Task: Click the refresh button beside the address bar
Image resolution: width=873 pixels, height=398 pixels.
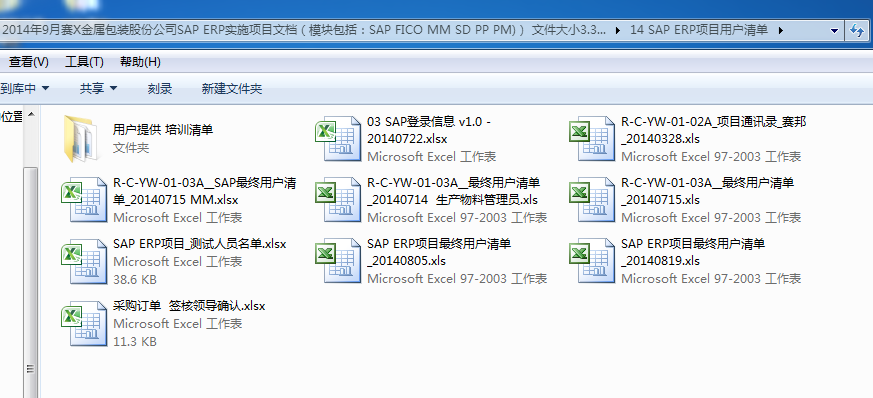Action: (858, 31)
